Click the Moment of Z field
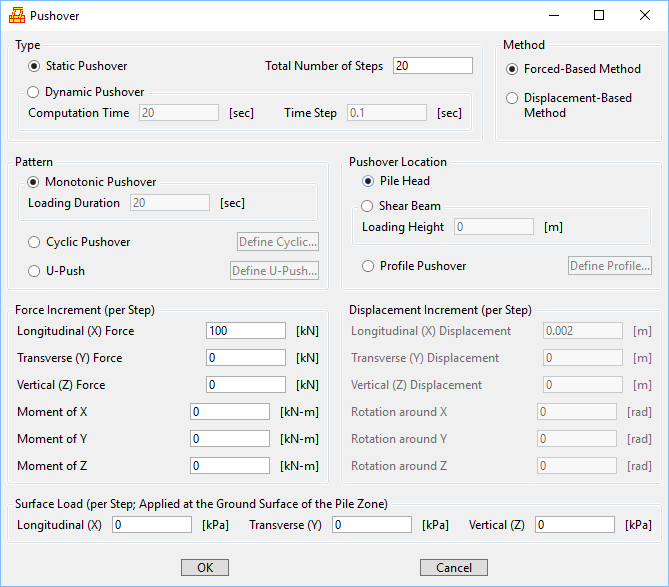The height and width of the screenshot is (587, 669). pos(230,466)
